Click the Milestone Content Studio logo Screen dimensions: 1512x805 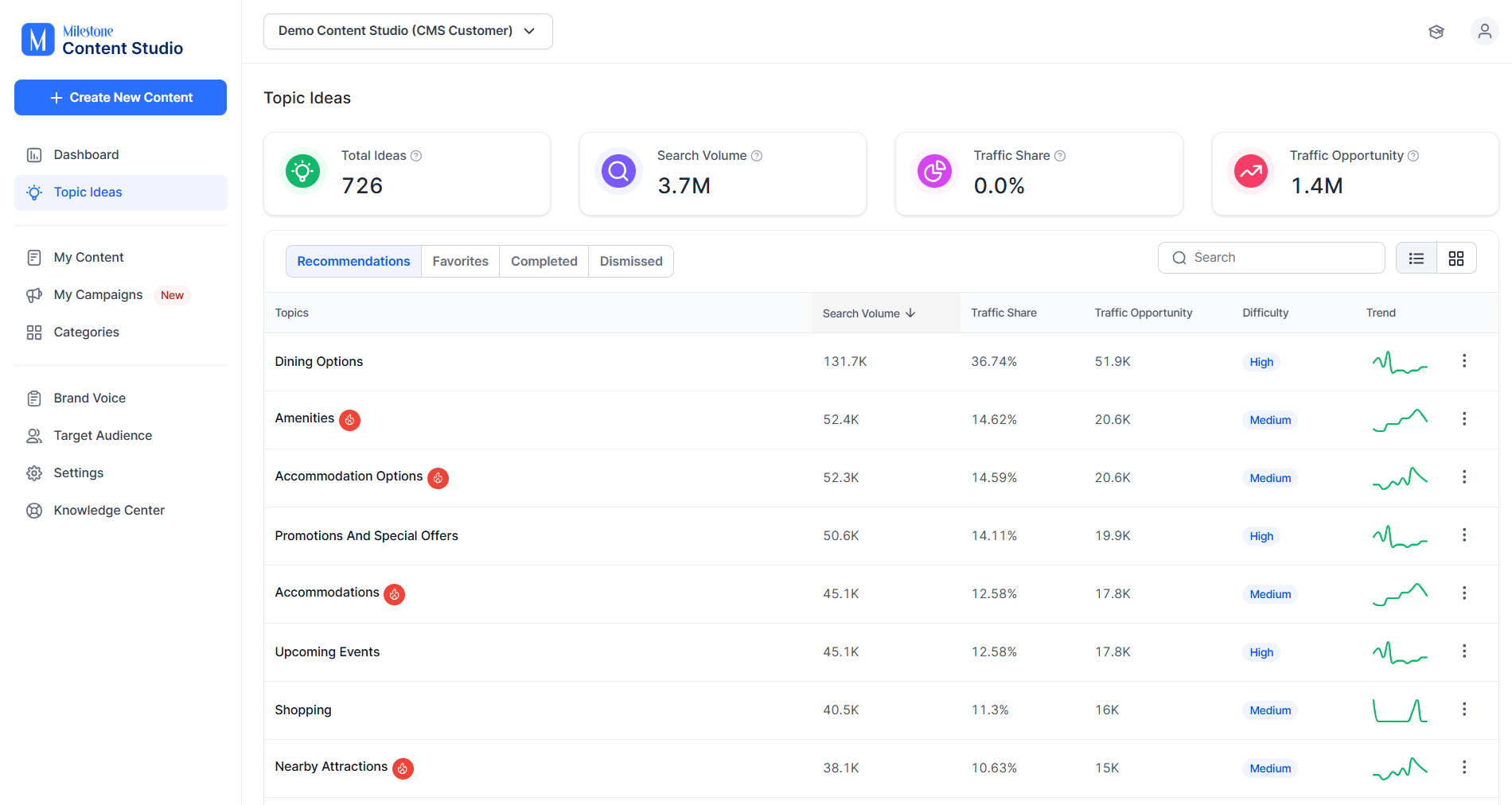(103, 40)
